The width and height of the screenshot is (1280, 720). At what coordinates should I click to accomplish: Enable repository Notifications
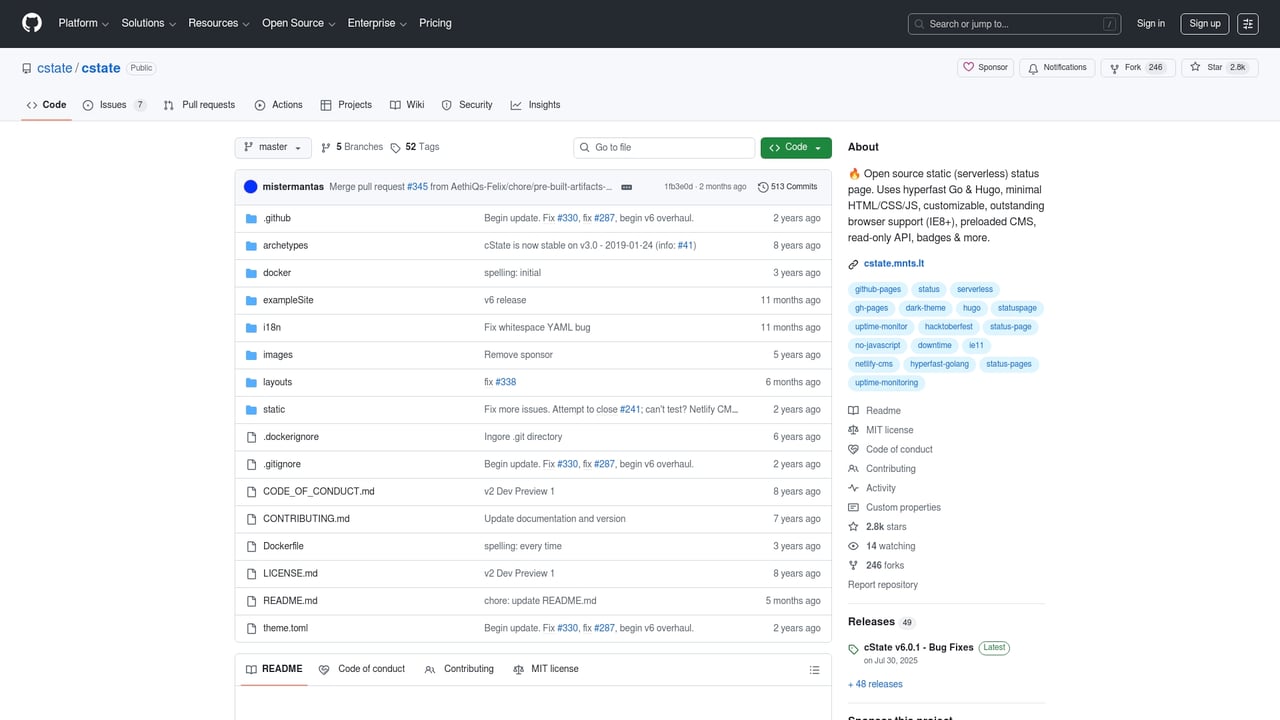pos(1056,67)
